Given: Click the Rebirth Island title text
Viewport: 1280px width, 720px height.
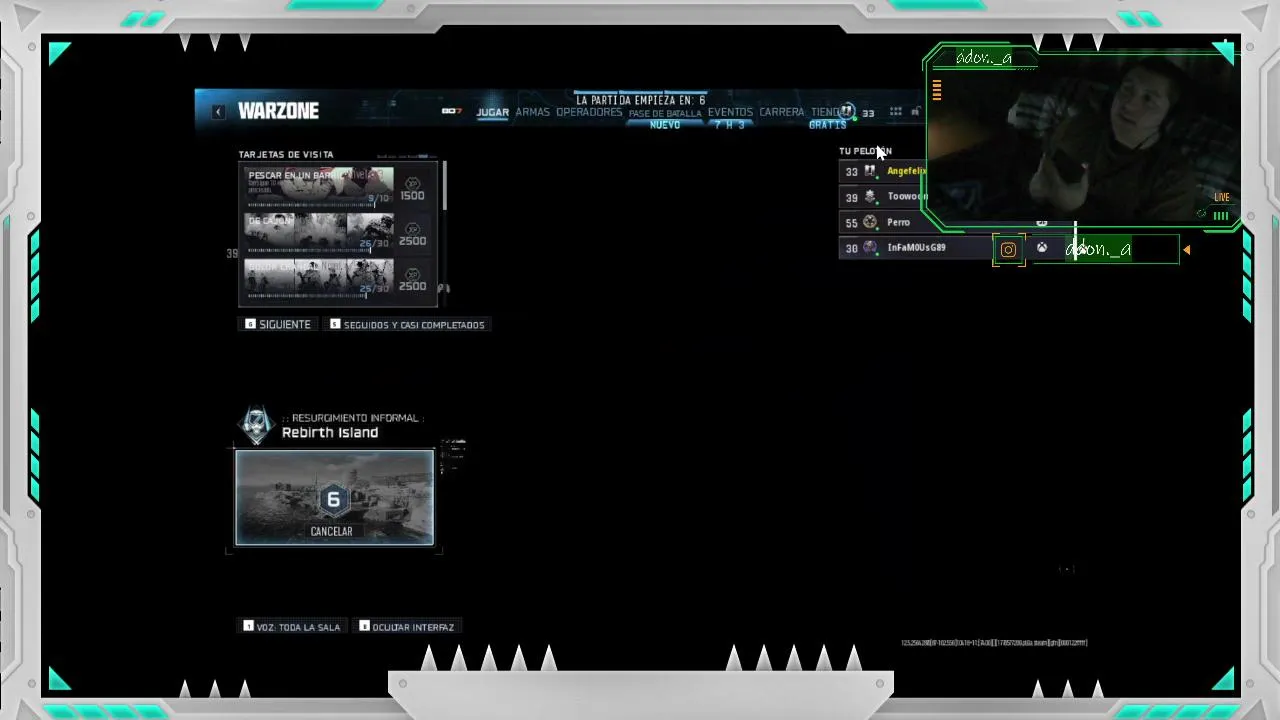Looking at the screenshot, I should coord(330,433).
